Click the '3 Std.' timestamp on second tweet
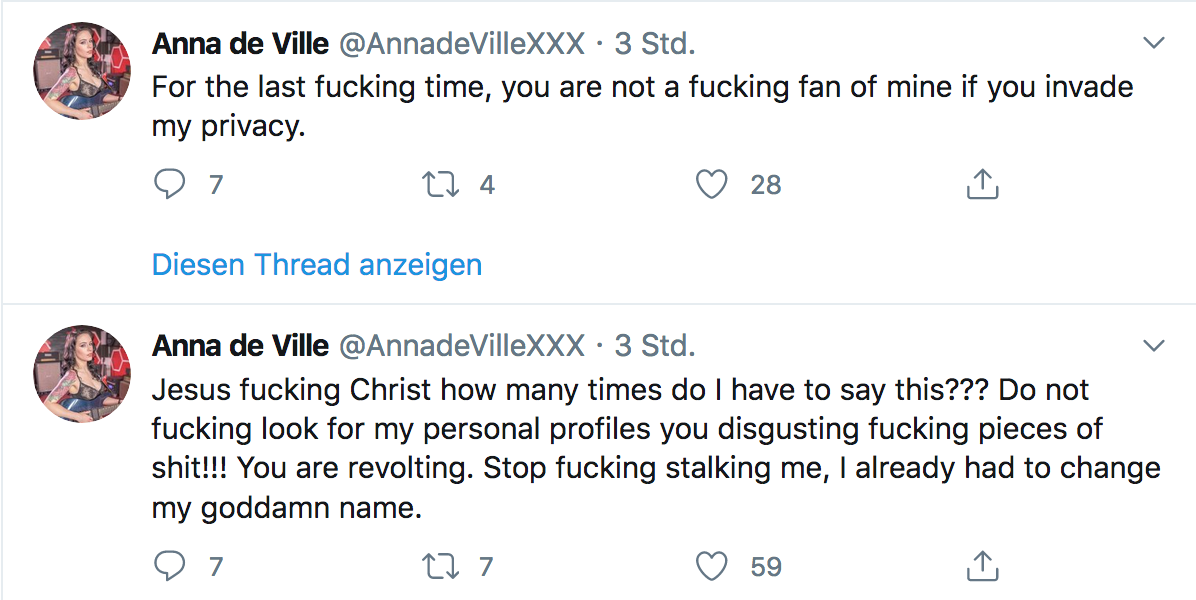Screen dimensions: 1196x600 point(655,346)
